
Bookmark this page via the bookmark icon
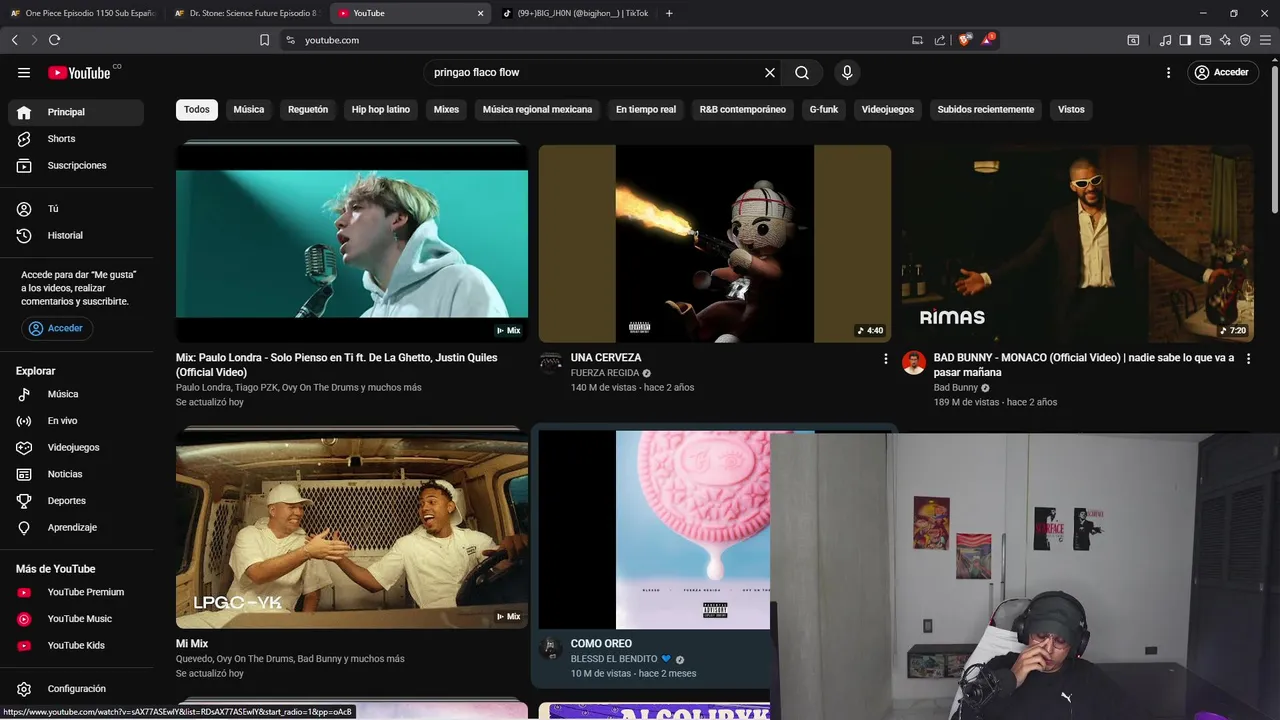[264, 40]
